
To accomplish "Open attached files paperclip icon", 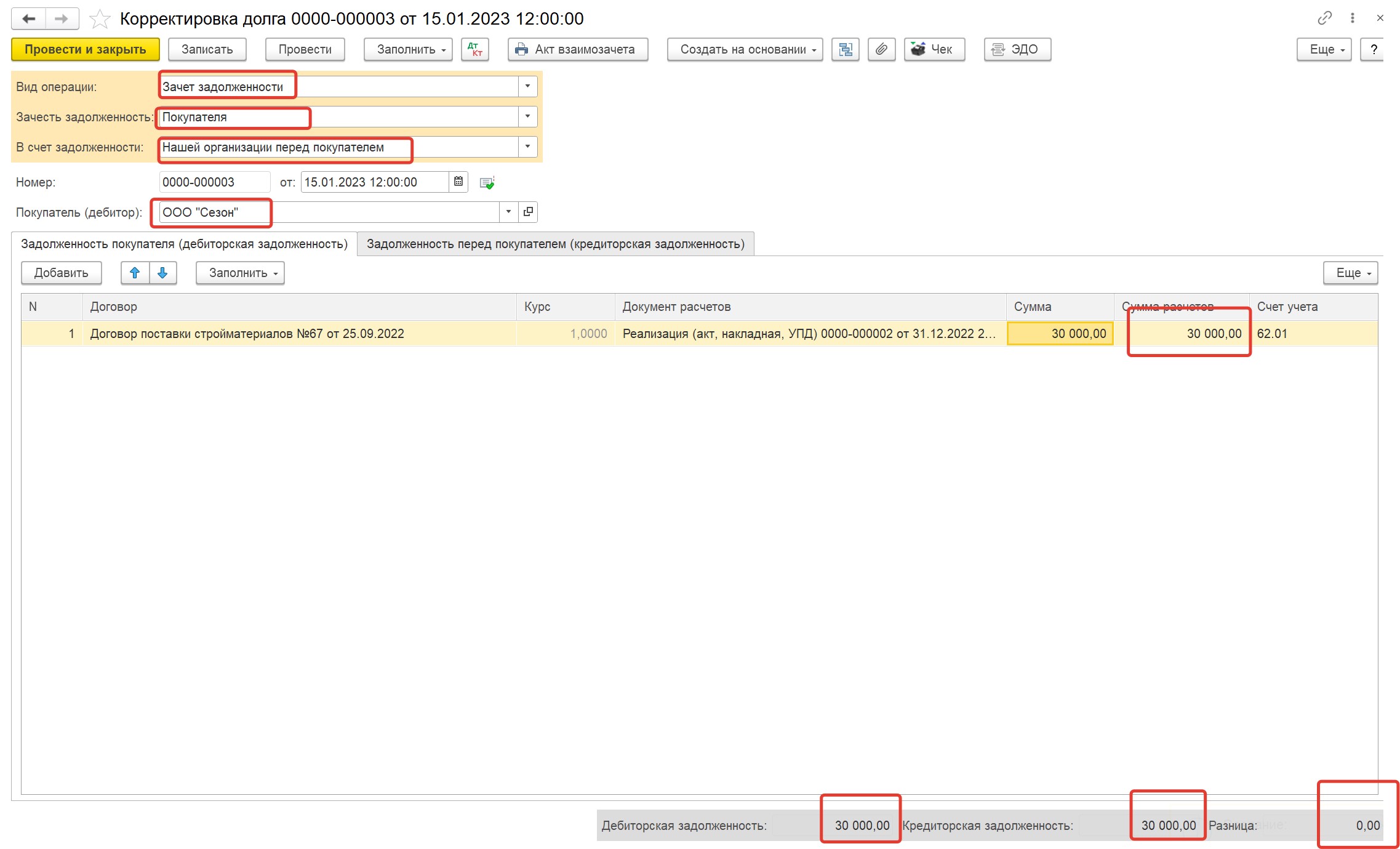I will [881, 49].
